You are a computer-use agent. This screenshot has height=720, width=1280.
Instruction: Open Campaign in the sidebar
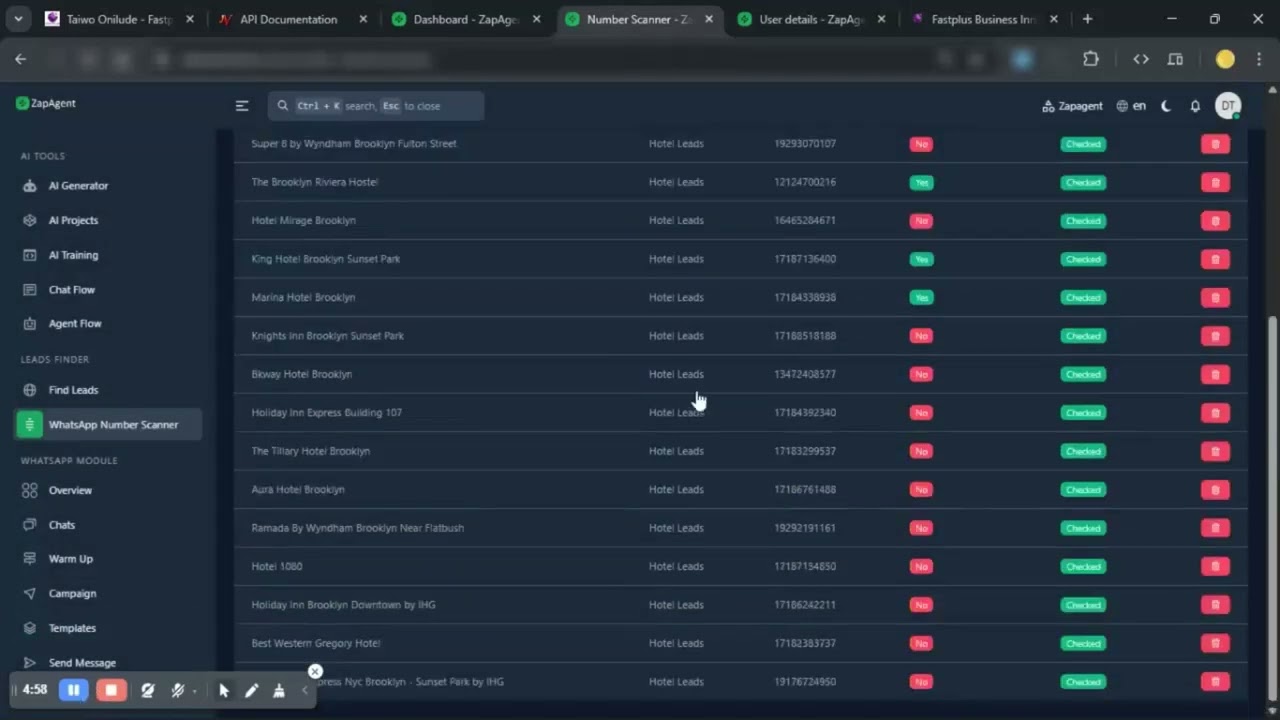pos(72,594)
